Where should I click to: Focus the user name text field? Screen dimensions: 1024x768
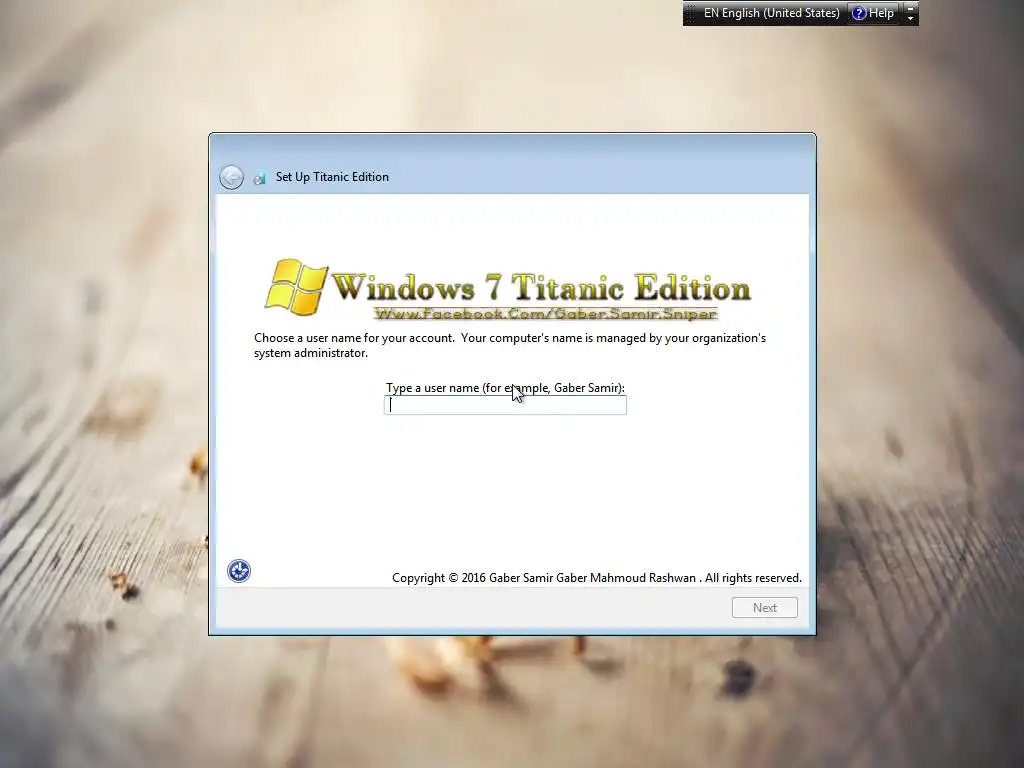point(505,405)
